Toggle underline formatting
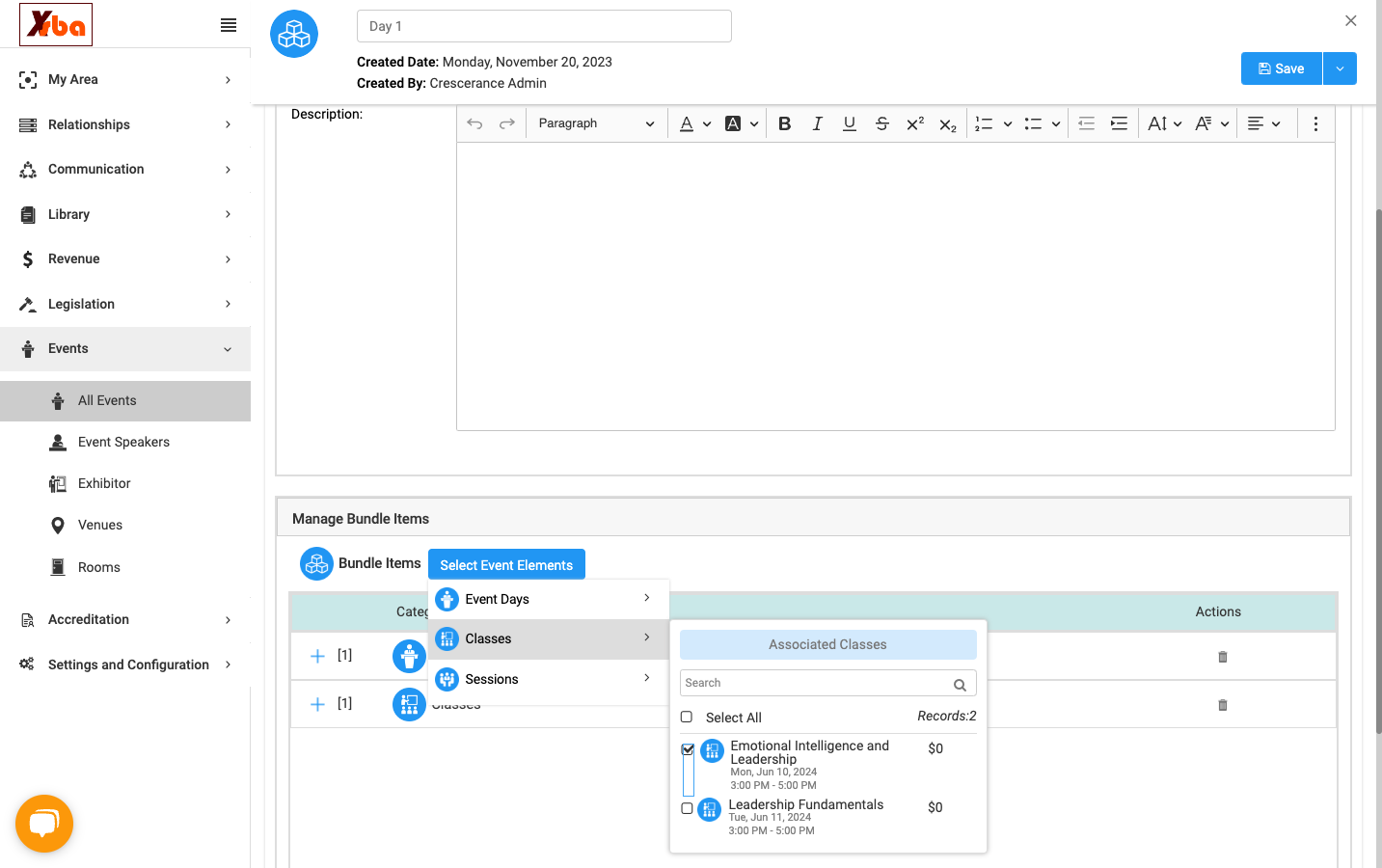 (x=850, y=123)
